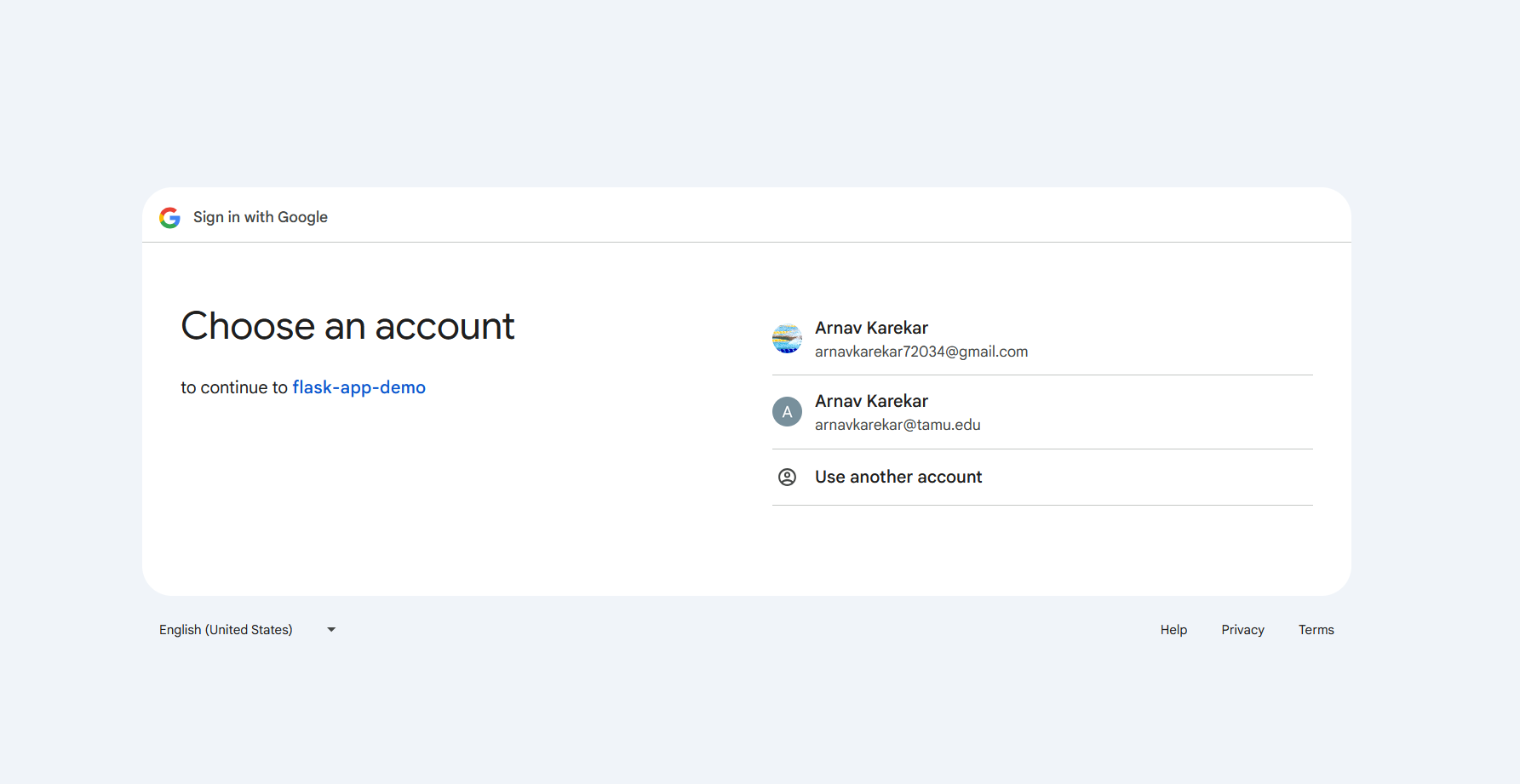Open the Terms link
This screenshot has height=784, width=1520.
pyautogui.click(x=1316, y=630)
